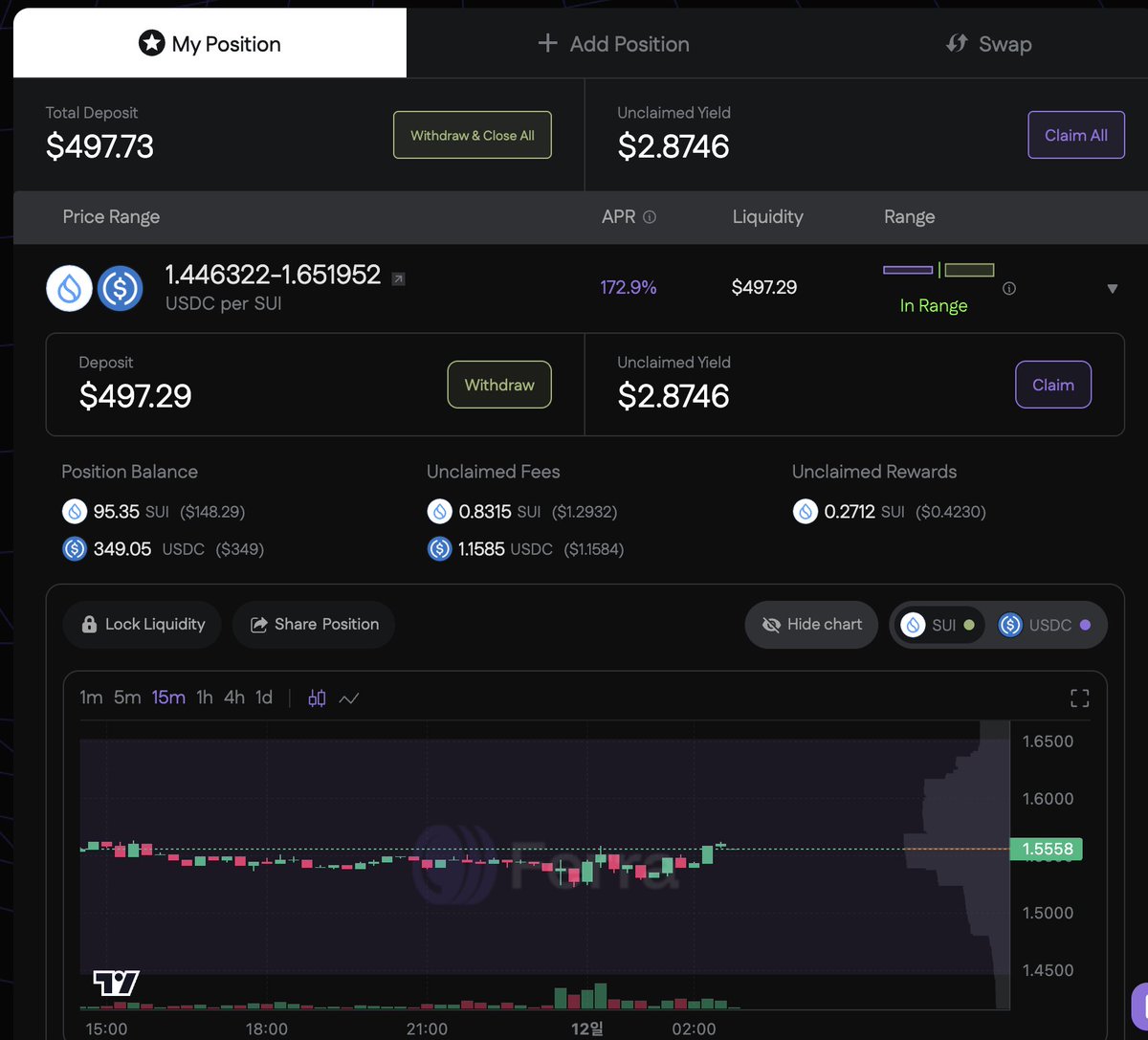The height and width of the screenshot is (1040, 1148).
Task: Click the Liquidity column header
Action: (x=768, y=217)
